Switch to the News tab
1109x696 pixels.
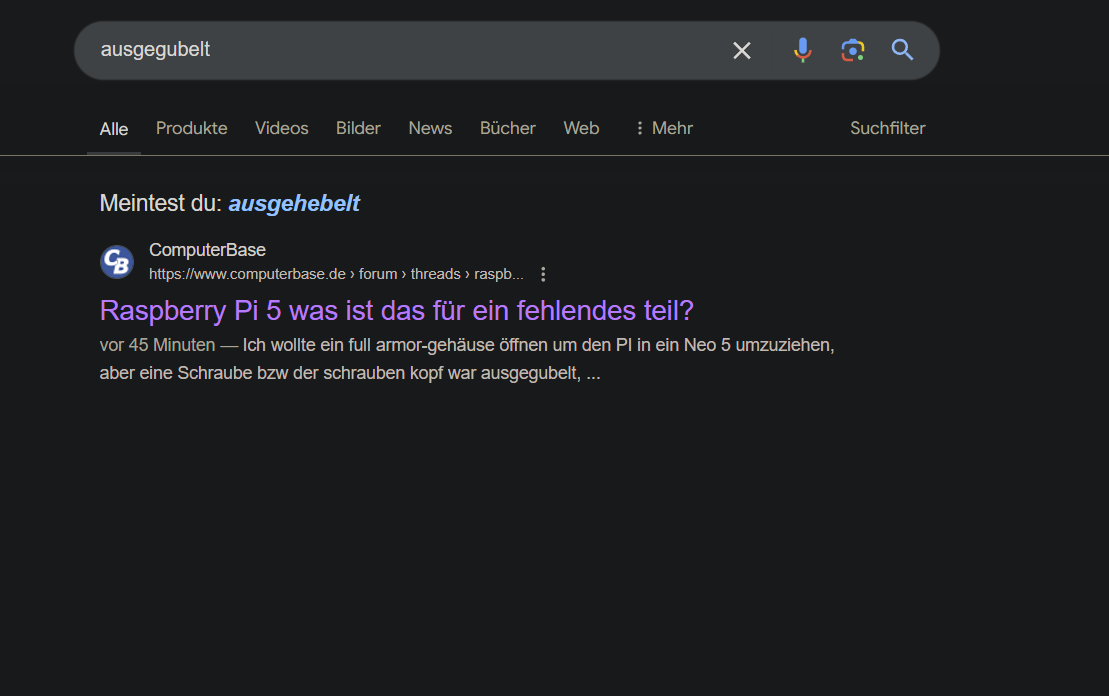430,128
